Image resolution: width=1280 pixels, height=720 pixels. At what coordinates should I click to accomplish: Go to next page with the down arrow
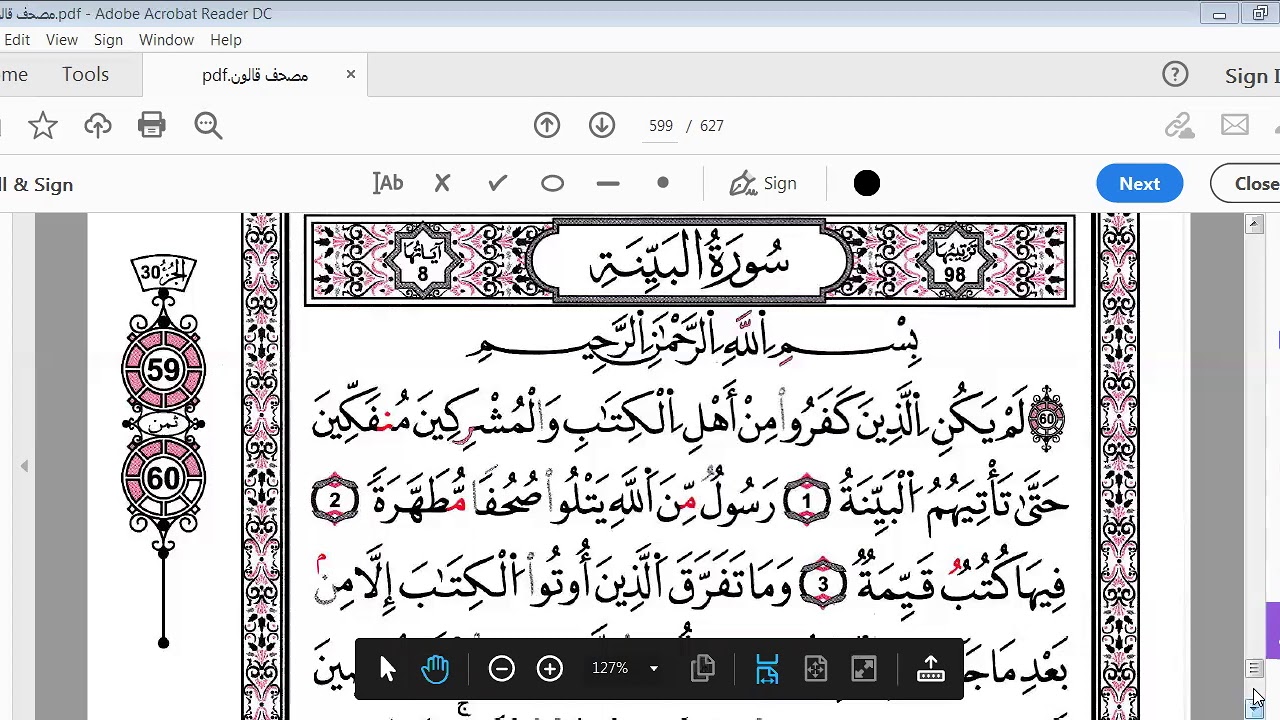point(602,125)
